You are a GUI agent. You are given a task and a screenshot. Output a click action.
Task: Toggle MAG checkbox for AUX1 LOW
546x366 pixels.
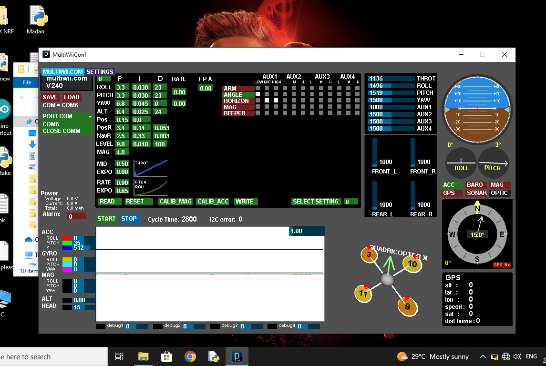click(x=258, y=107)
